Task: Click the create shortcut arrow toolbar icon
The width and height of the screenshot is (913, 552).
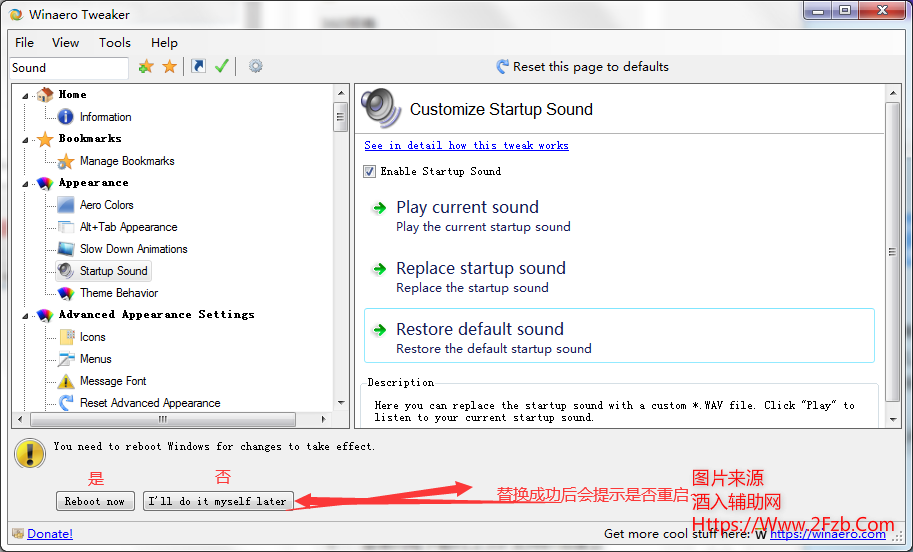Action: coord(198,66)
